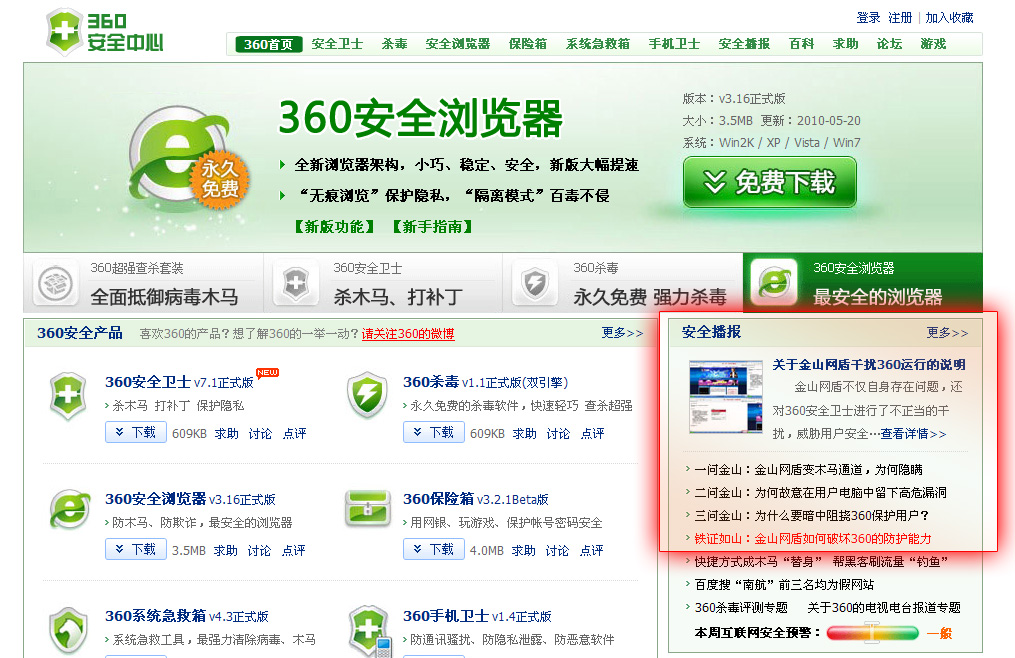Open the 360首页 navigation tab
The width and height of the screenshot is (1015, 658).
(269, 45)
